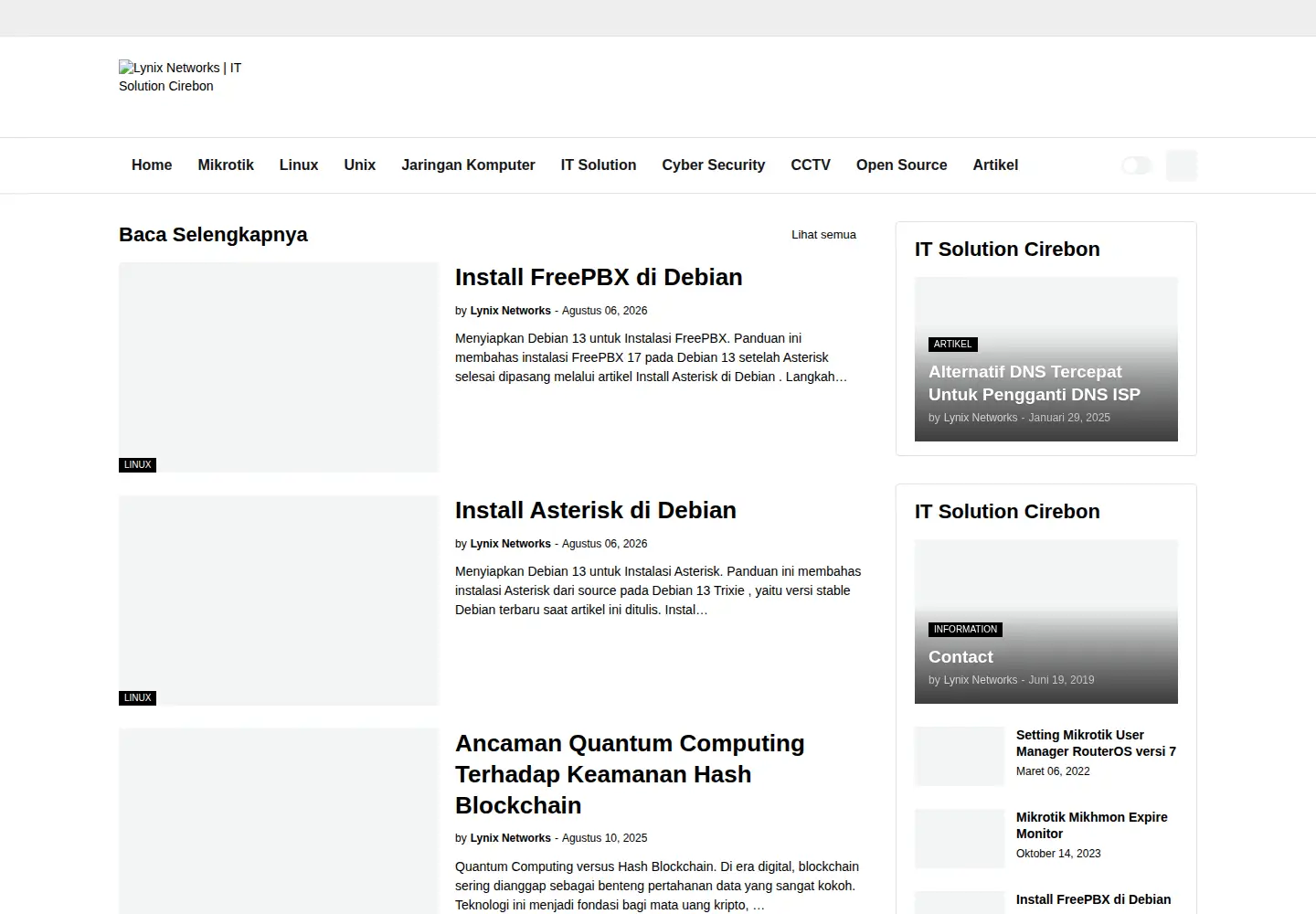
Task: Open the Linux menu item
Action: [x=299, y=165]
